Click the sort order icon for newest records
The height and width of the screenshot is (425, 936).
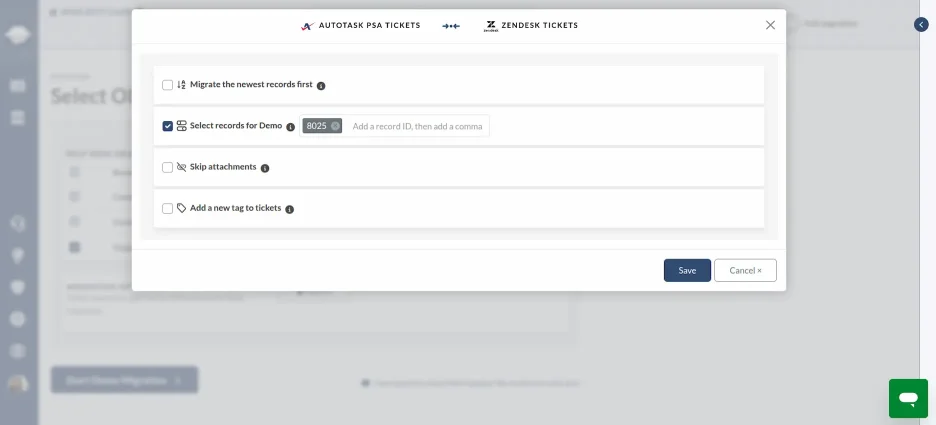181,85
